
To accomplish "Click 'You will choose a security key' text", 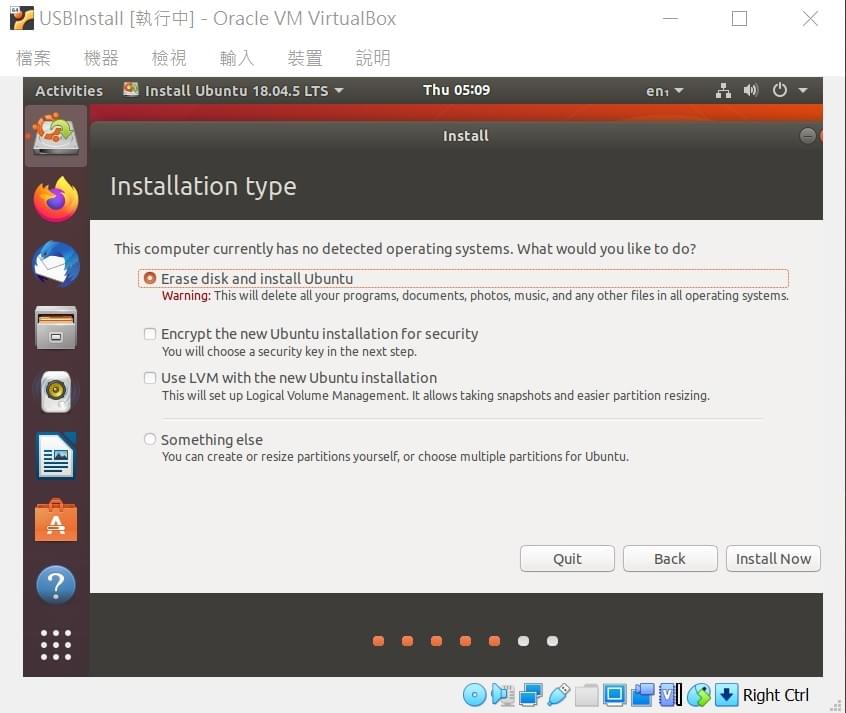I will (x=289, y=351).
